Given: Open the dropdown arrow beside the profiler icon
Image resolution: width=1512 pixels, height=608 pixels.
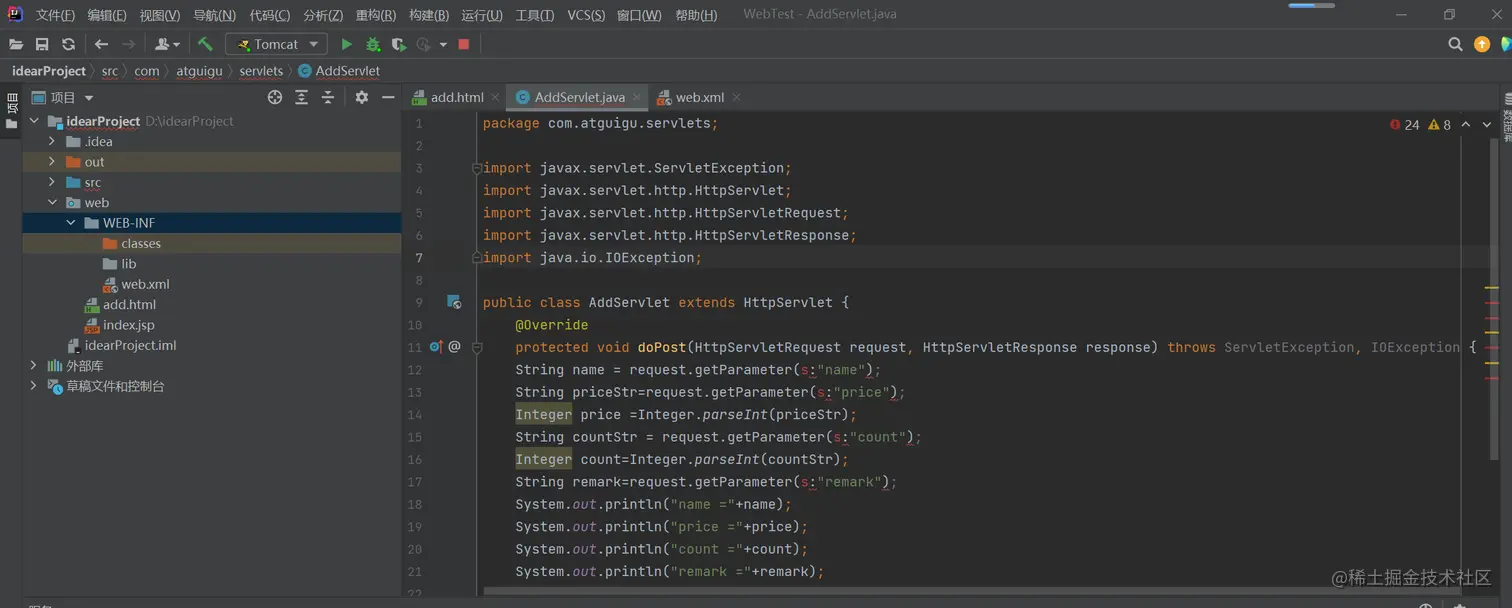Looking at the screenshot, I should click(443, 44).
